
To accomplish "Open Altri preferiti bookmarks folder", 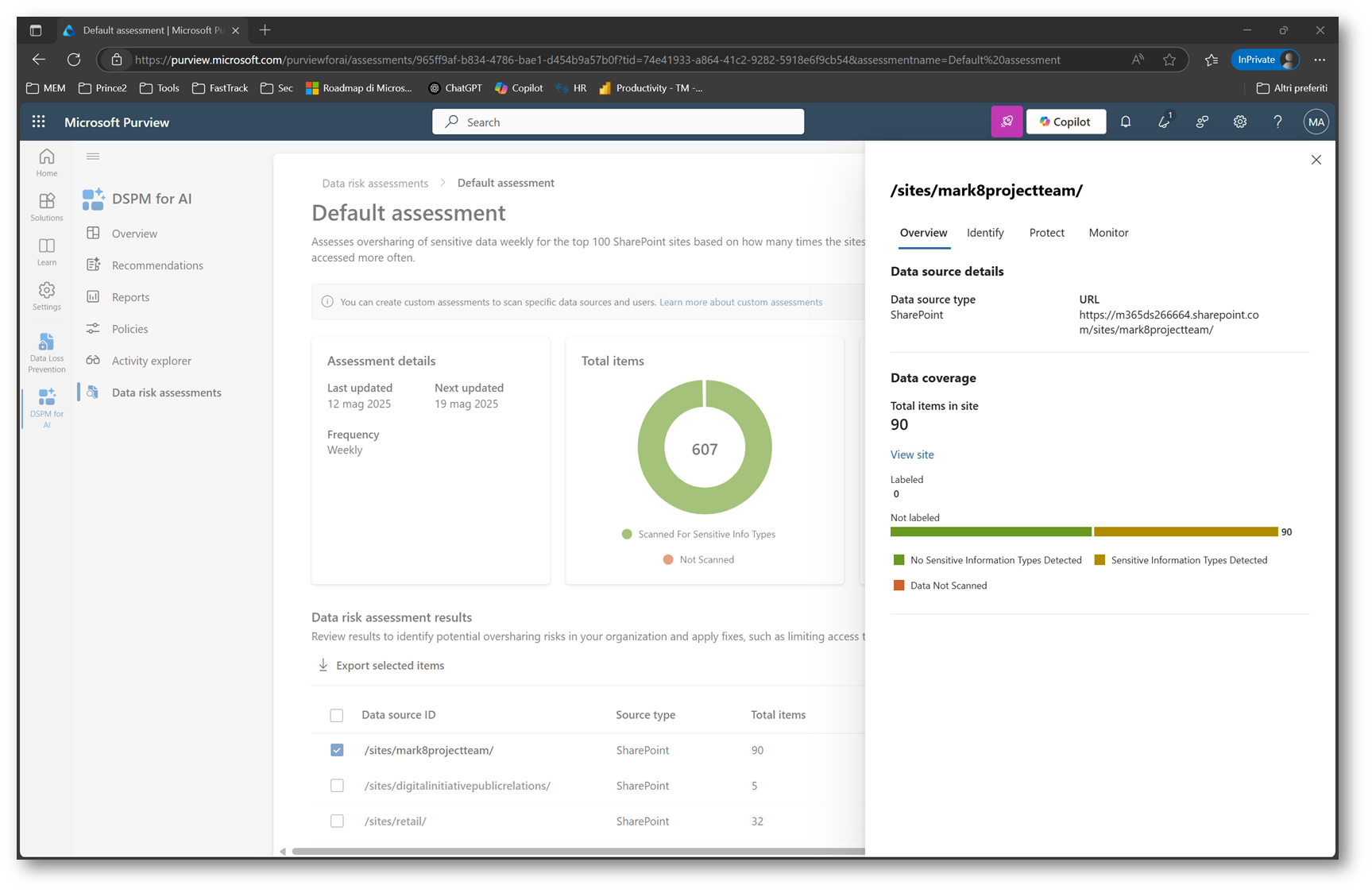I will pyautogui.click(x=1292, y=88).
